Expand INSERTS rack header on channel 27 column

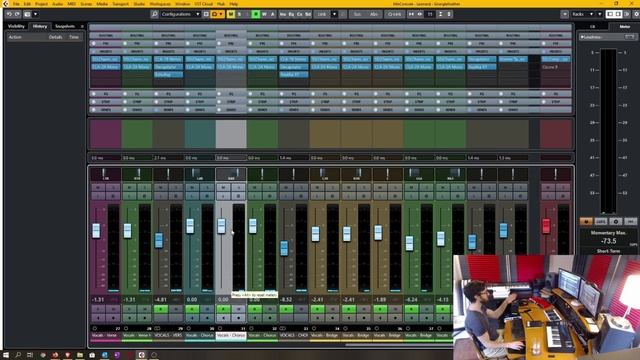[105, 51]
